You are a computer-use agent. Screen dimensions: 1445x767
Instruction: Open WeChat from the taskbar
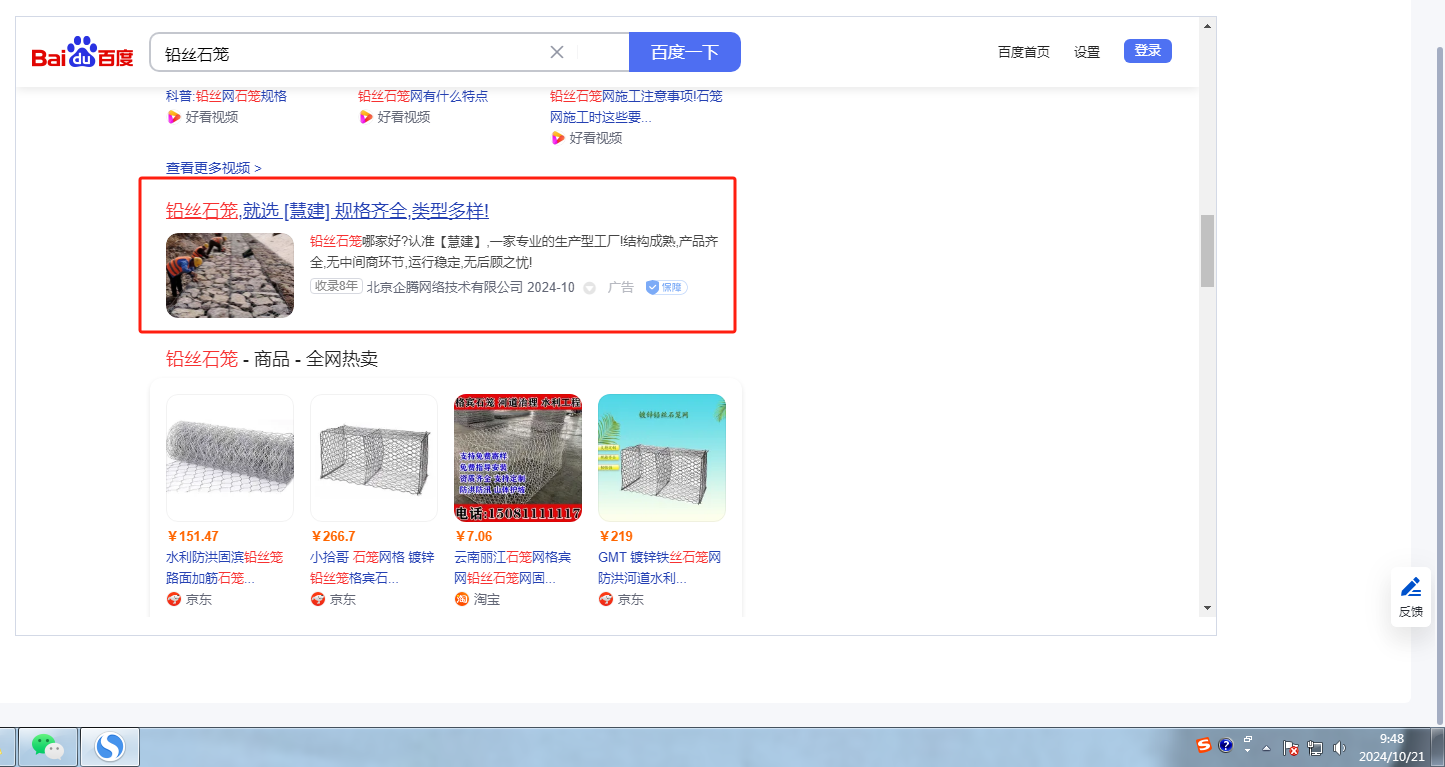[47, 747]
